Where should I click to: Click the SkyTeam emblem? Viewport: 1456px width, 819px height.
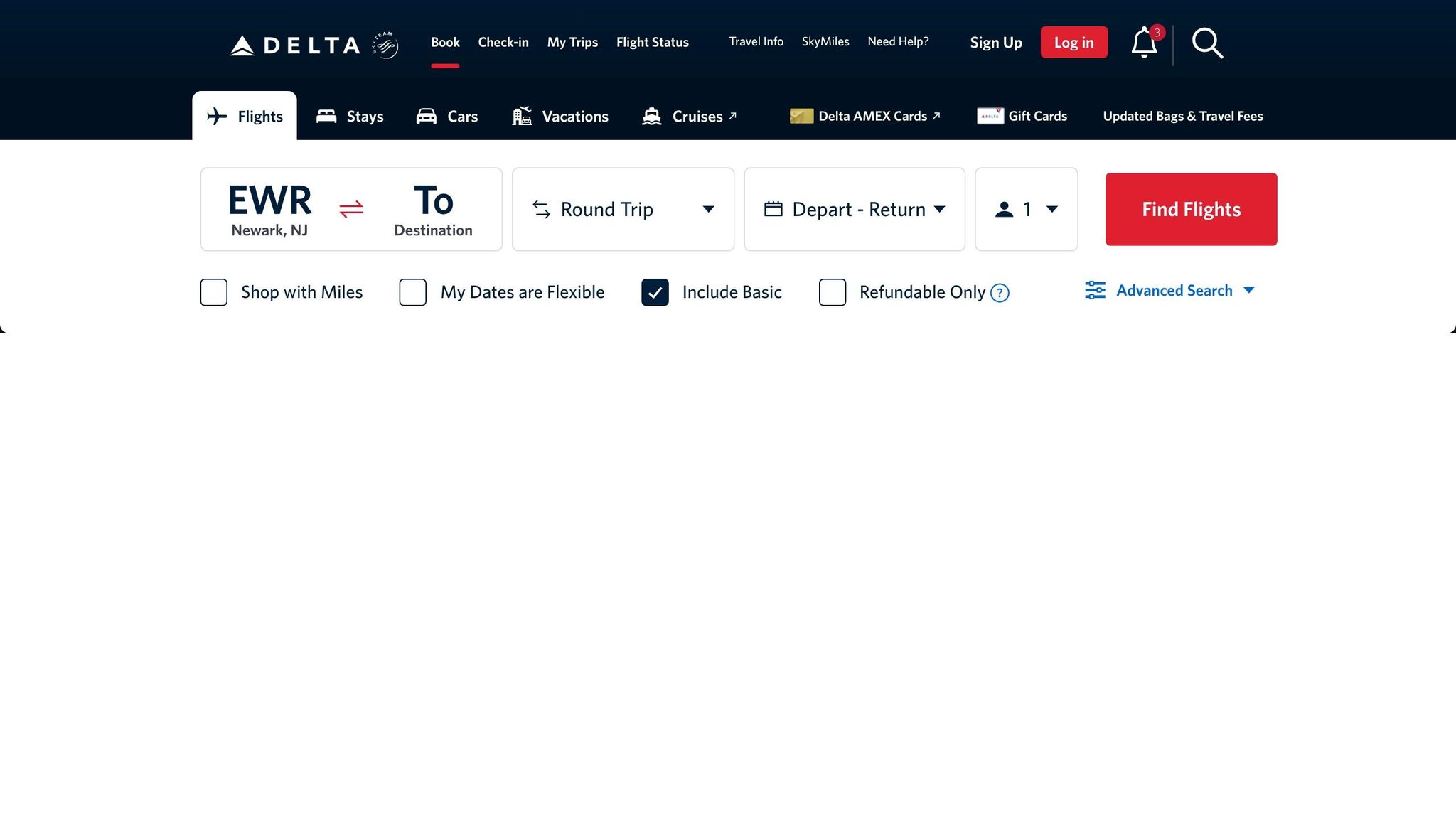coord(385,45)
